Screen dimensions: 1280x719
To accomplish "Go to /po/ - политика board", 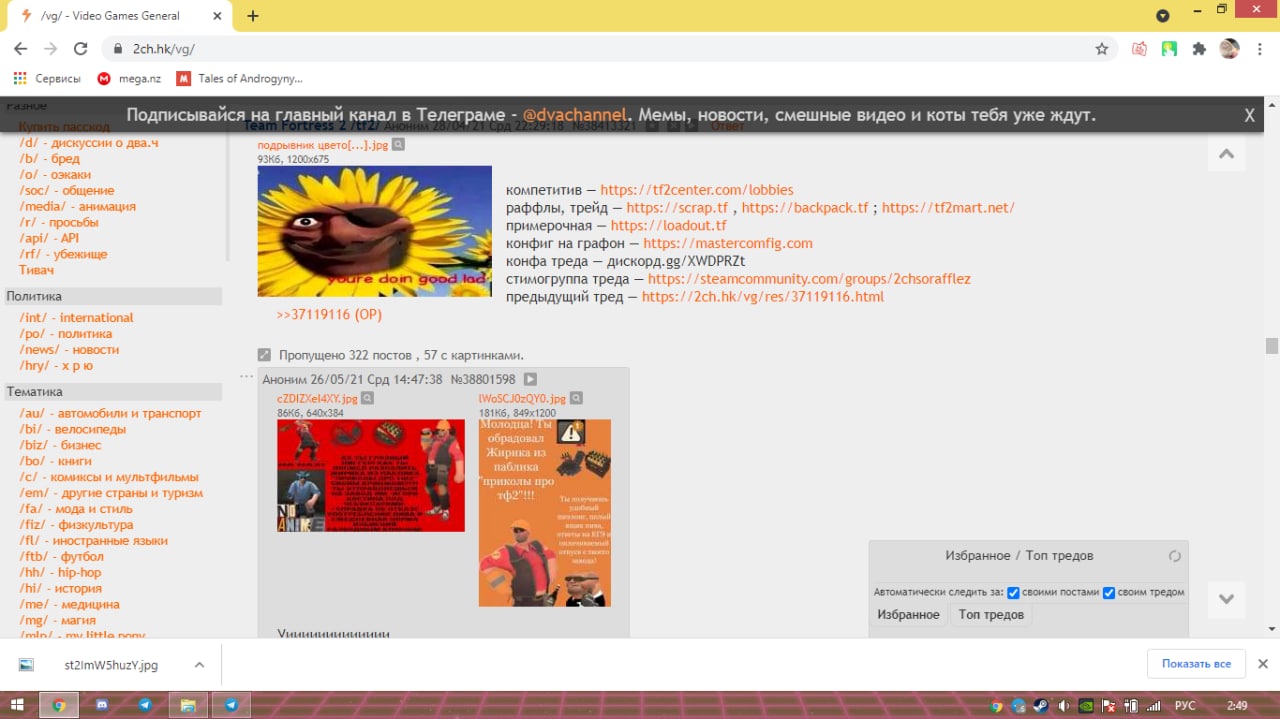I will tap(65, 334).
